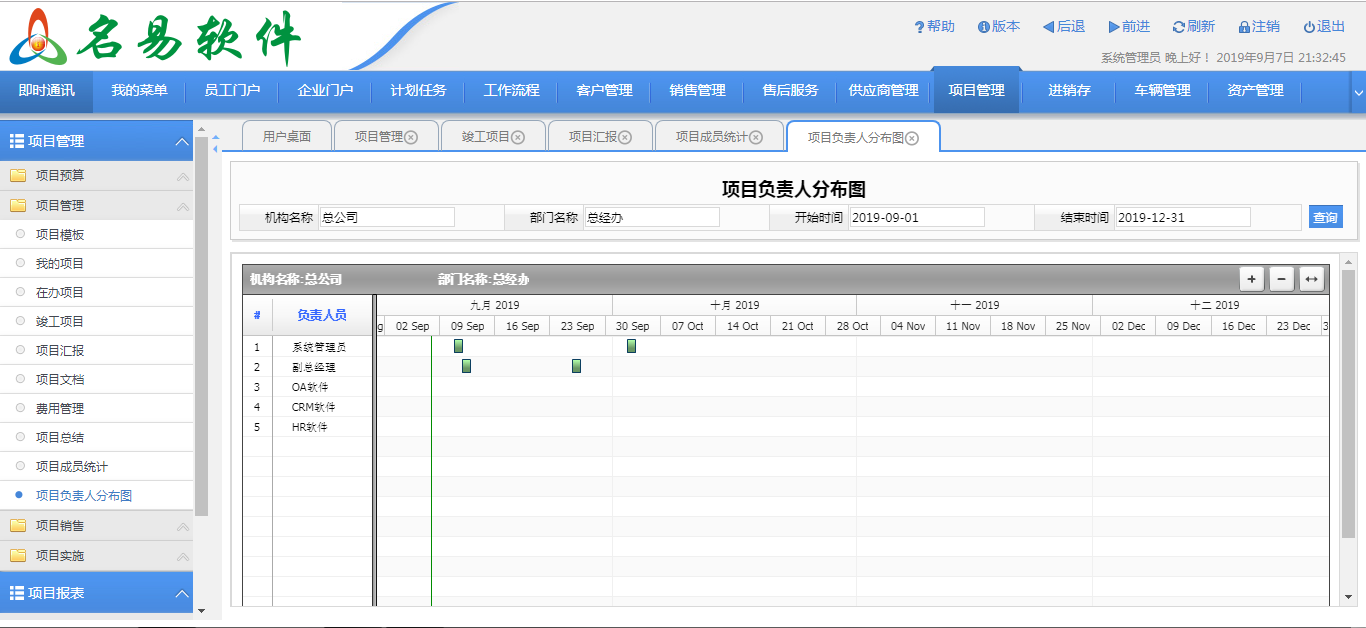This screenshot has width=1366, height=628.
Task: Zoom in Gantt chart with plus button
Action: pos(1251,279)
